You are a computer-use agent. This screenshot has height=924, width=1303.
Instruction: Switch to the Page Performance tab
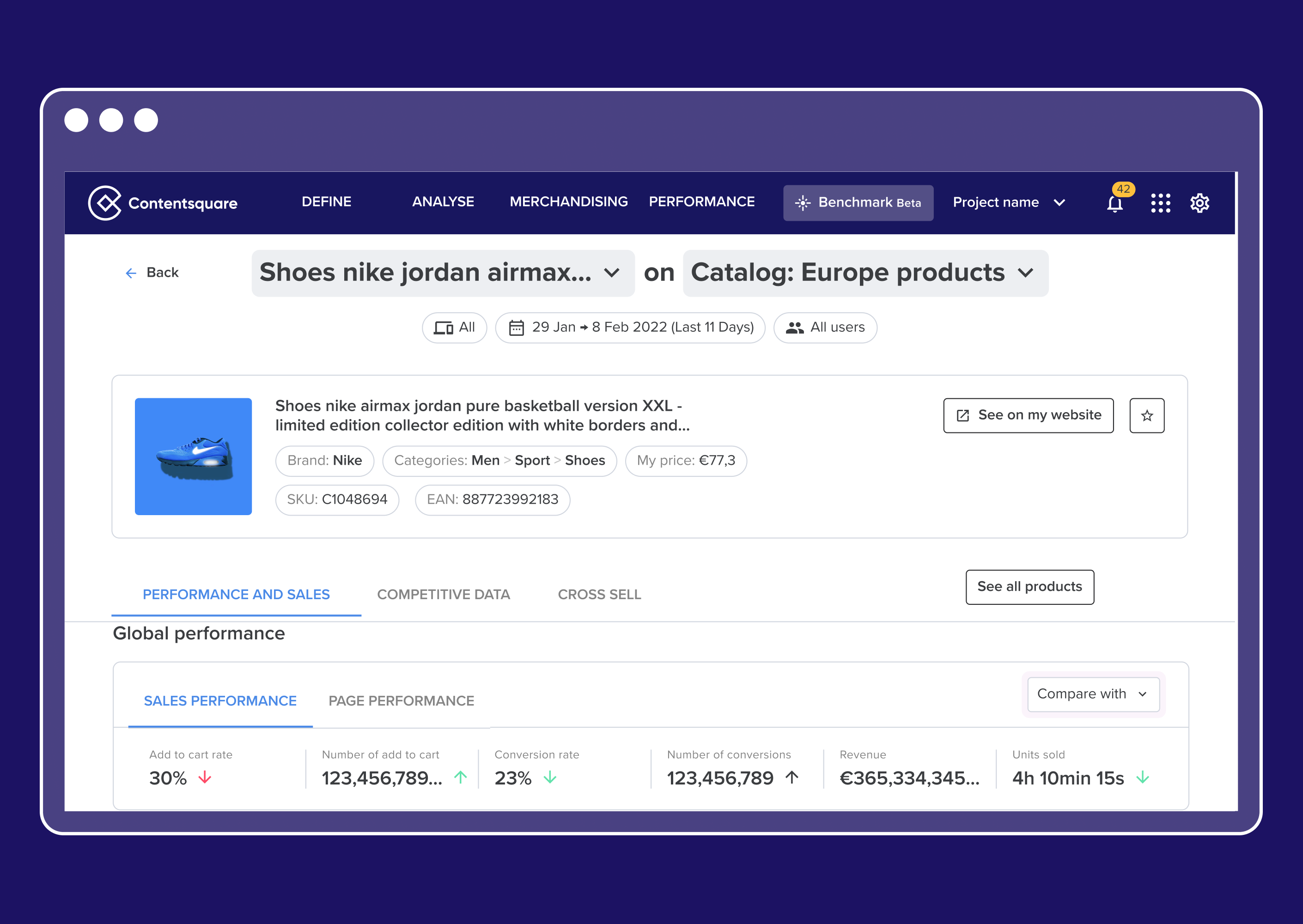pyautogui.click(x=401, y=701)
